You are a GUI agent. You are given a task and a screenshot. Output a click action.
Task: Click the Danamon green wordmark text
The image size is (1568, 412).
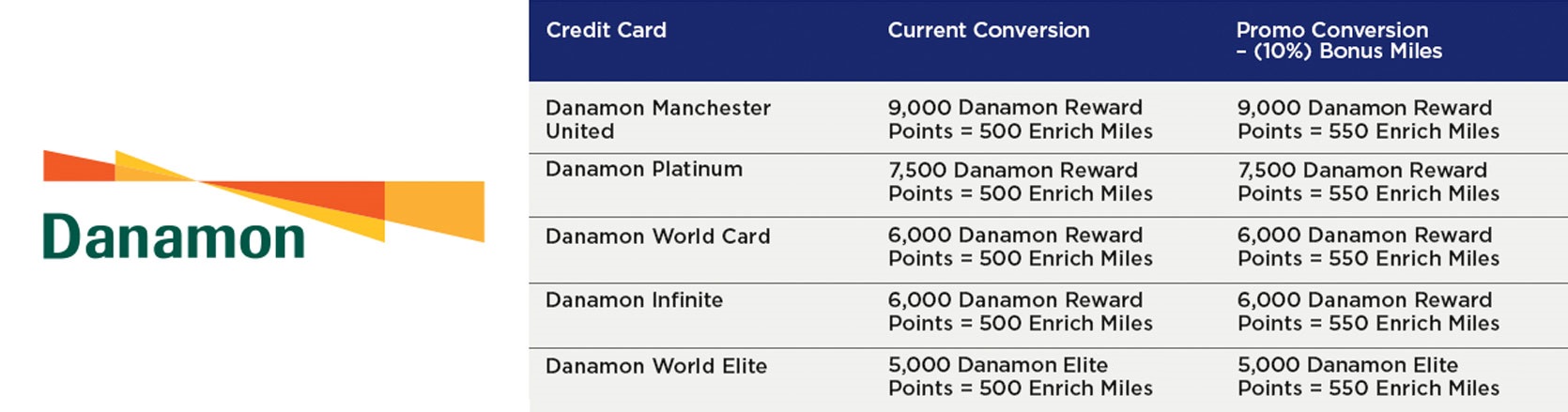174,237
